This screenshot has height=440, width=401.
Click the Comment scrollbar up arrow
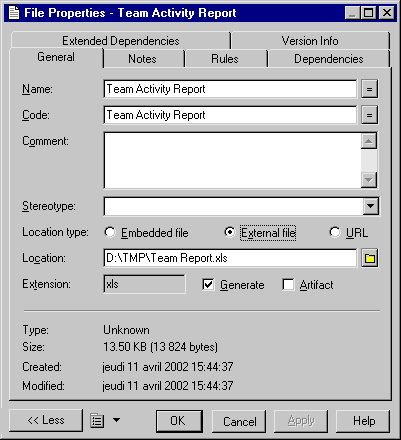point(369,141)
